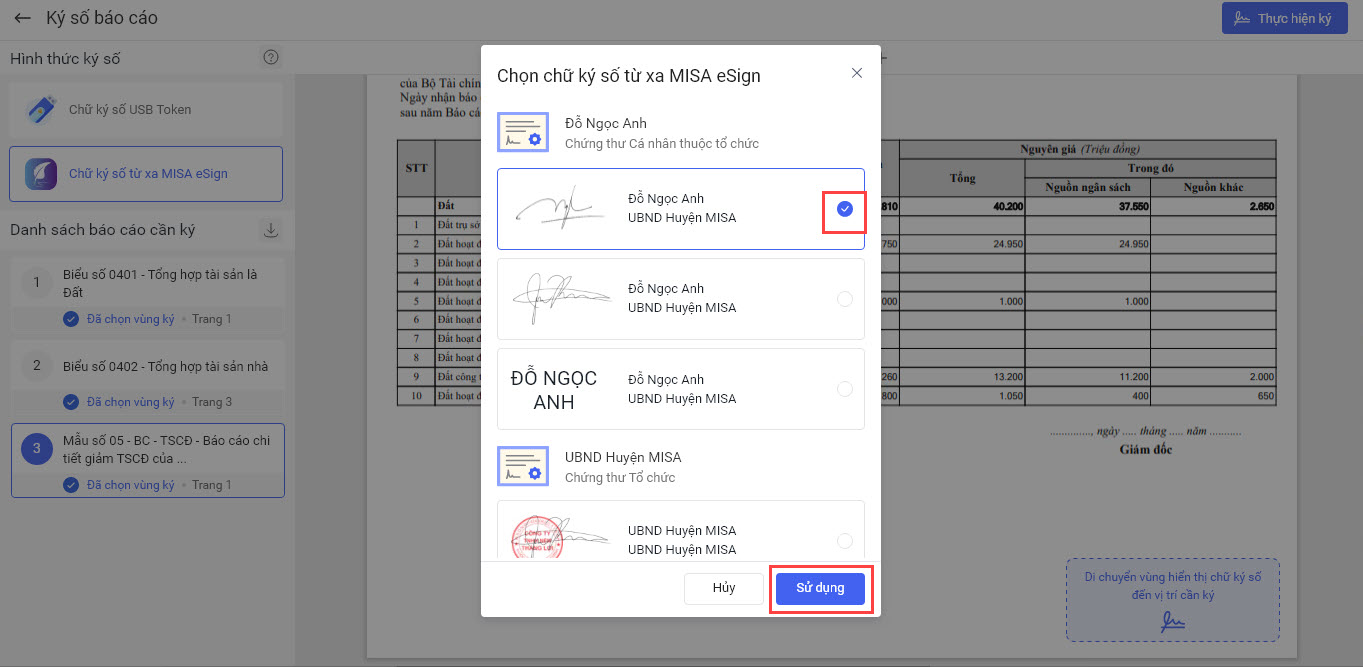The height and width of the screenshot is (667, 1363).
Task: Toggle the checked first Đỗ Ngọc Anh signature
Action: point(845,209)
